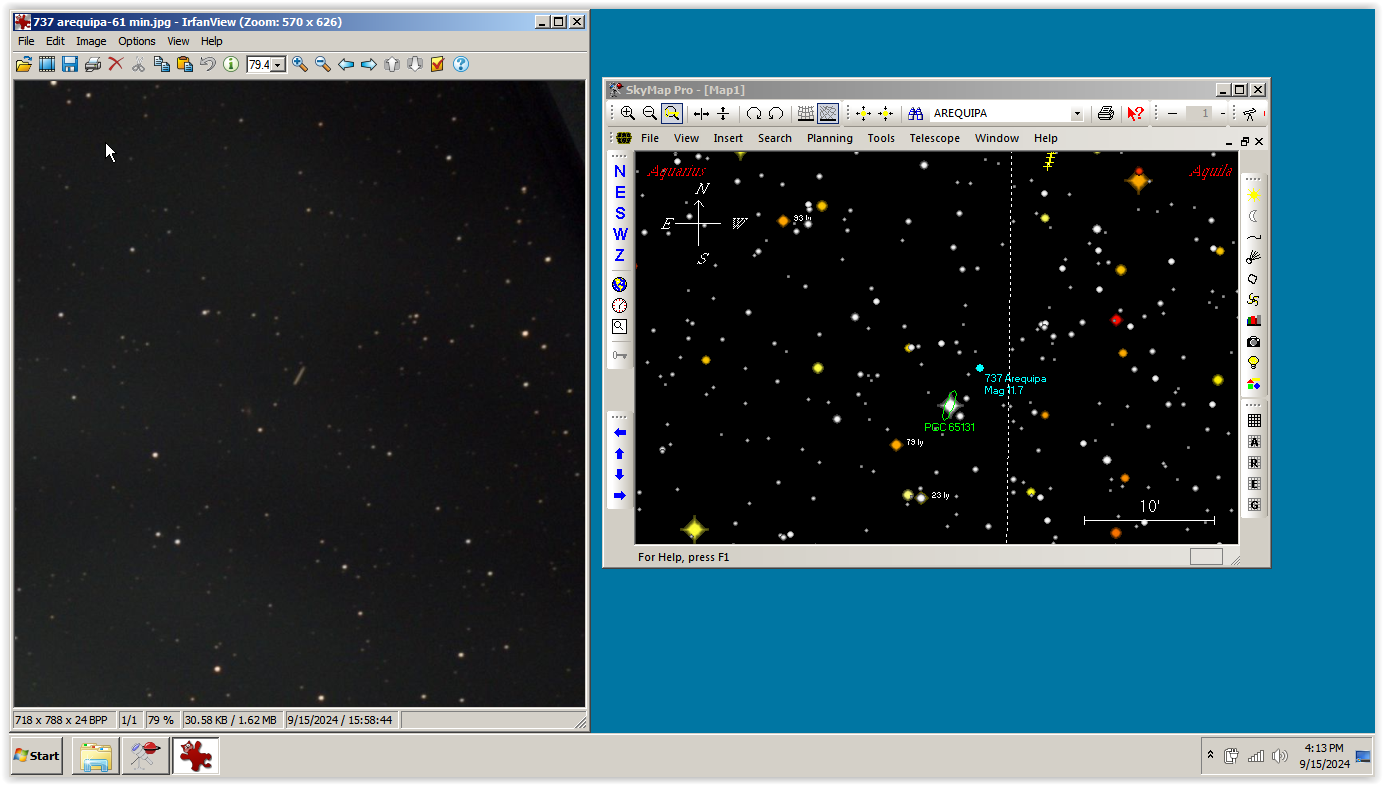Open the SkyMap control-menu icon next to File
The height and width of the screenshot is (785, 1383).
[624, 138]
